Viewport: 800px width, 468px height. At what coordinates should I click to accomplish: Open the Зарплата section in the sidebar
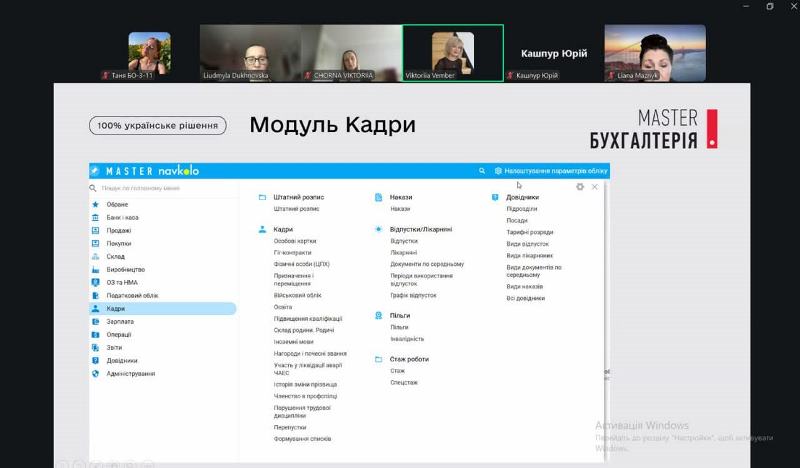point(120,322)
